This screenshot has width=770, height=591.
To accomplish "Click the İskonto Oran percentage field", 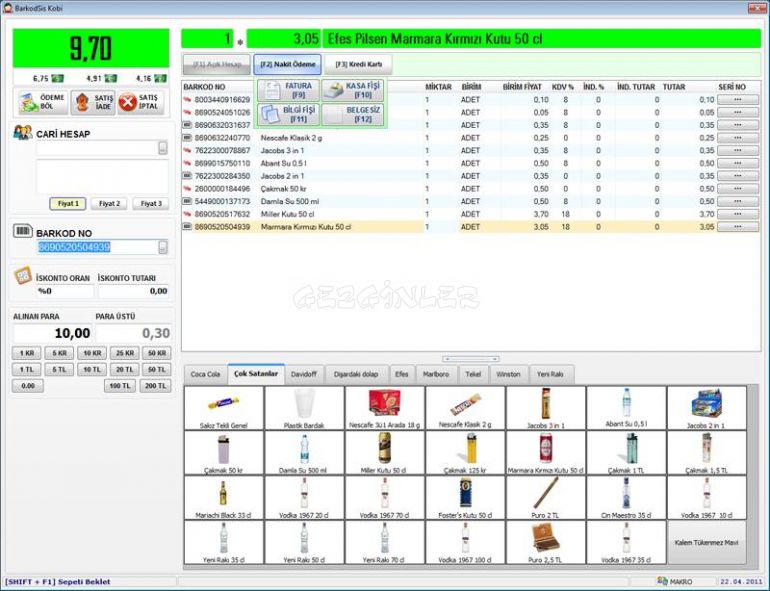I will tap(65, 291).
